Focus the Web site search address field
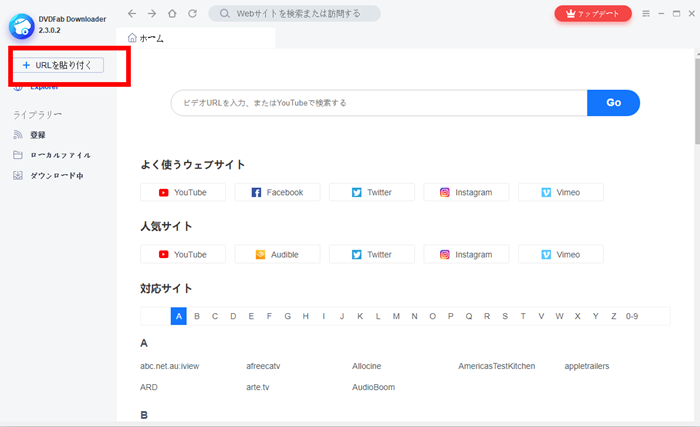 click(295, 13)
